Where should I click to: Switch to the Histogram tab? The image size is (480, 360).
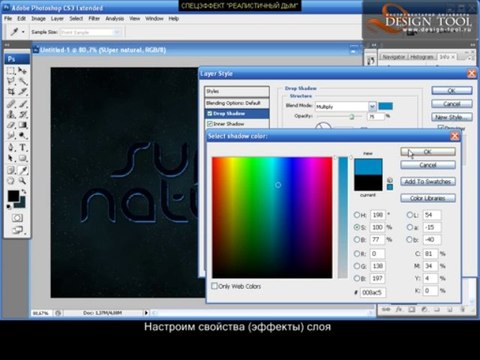point(422,57)
